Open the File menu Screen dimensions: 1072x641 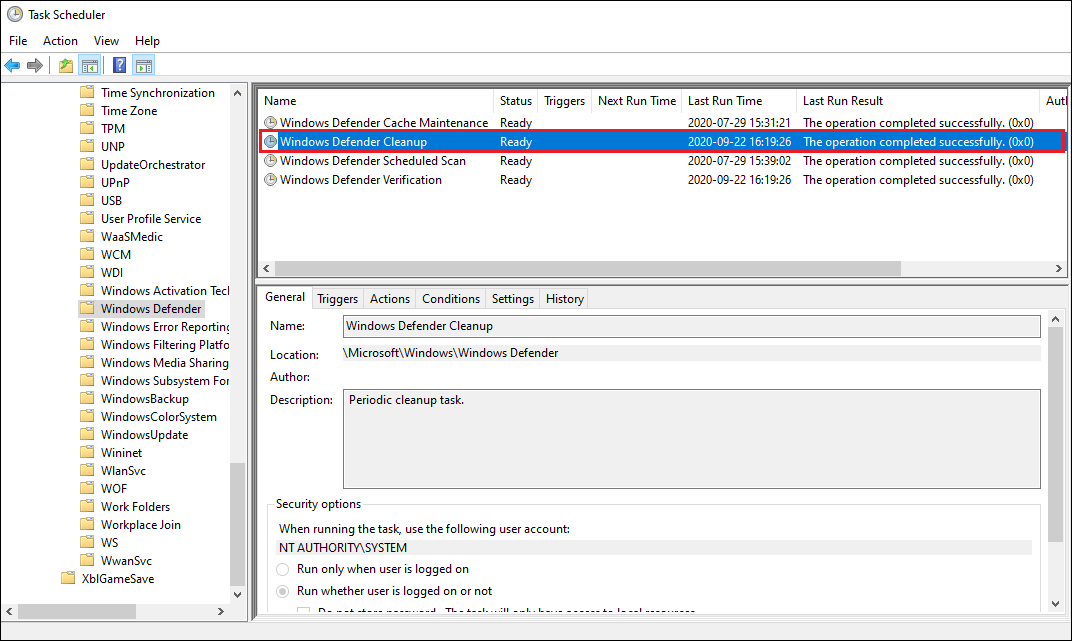18,41
